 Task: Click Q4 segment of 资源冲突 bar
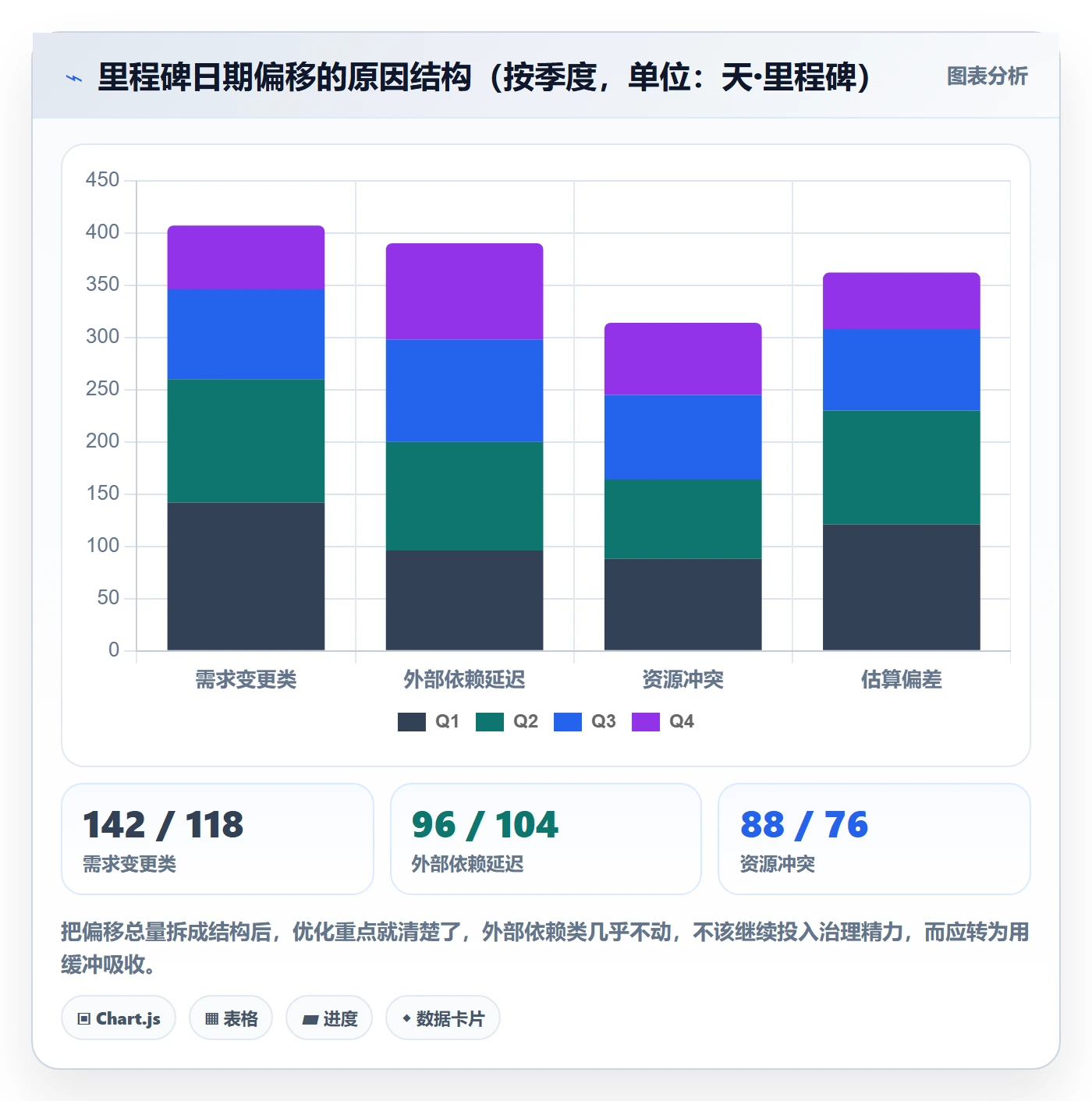point(682,359)
